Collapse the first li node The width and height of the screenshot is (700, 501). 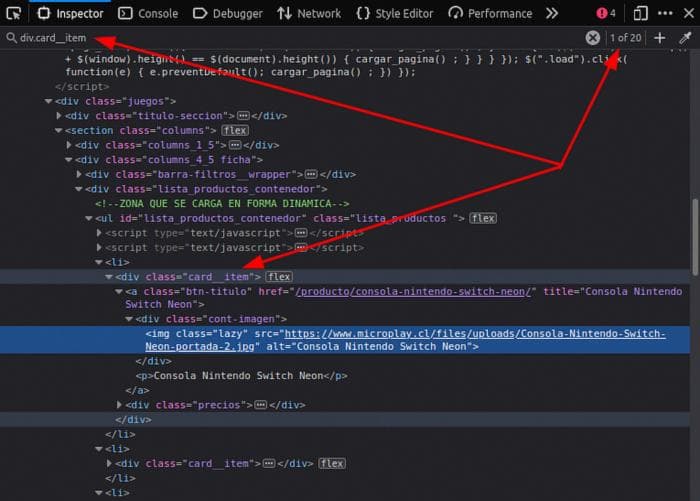tap(99, 263)
